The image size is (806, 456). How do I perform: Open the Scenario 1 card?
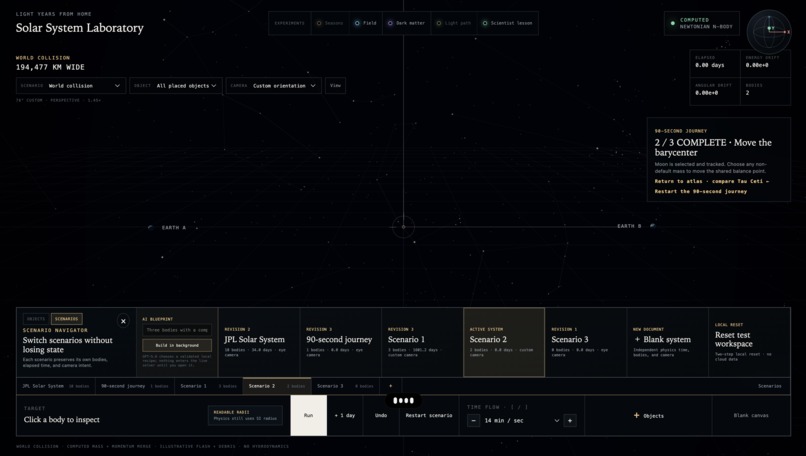pyautogui.click(x=423, y=342)
